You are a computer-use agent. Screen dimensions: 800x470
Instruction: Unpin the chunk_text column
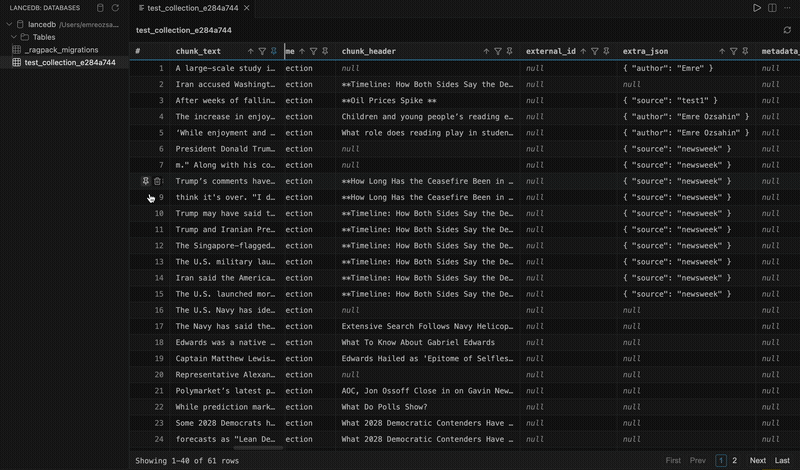pyautogui.click(x=274, y=51)
